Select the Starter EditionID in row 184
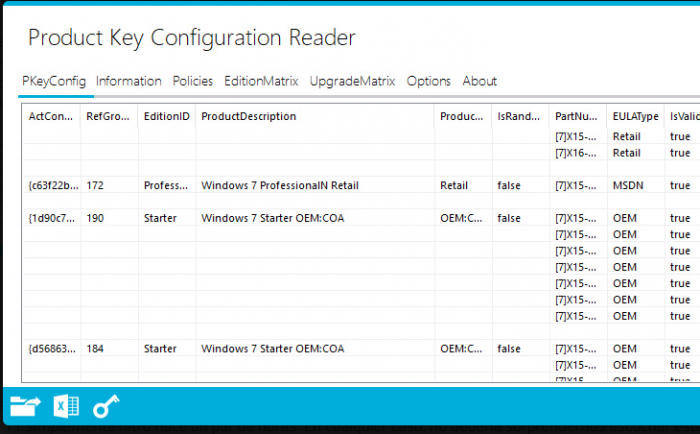The height and width of the screenshot is (434, 700). point(160,349)
